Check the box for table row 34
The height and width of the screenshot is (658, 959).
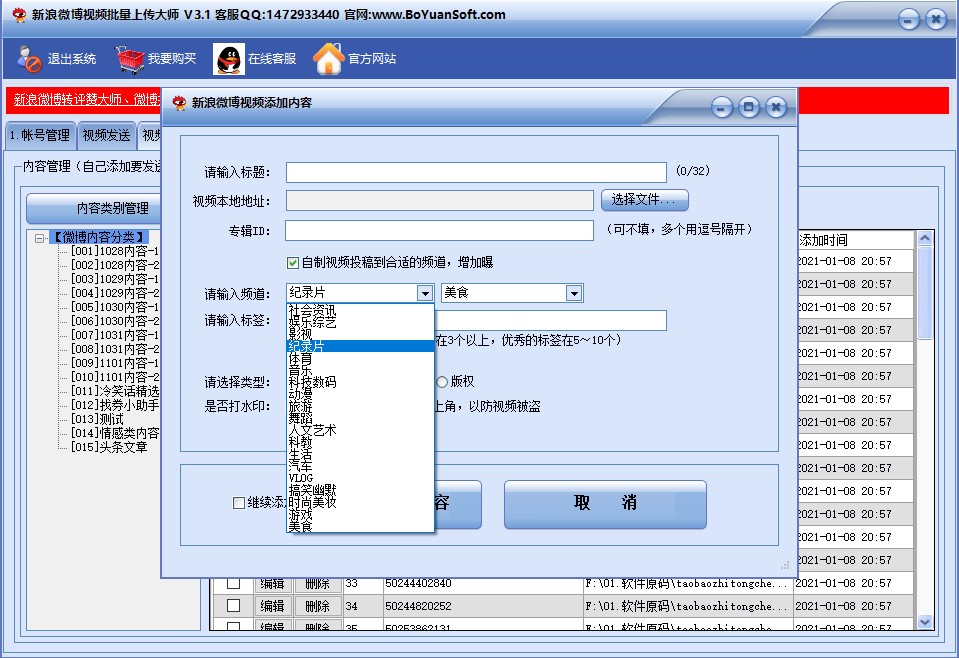[x=233, y=605]
